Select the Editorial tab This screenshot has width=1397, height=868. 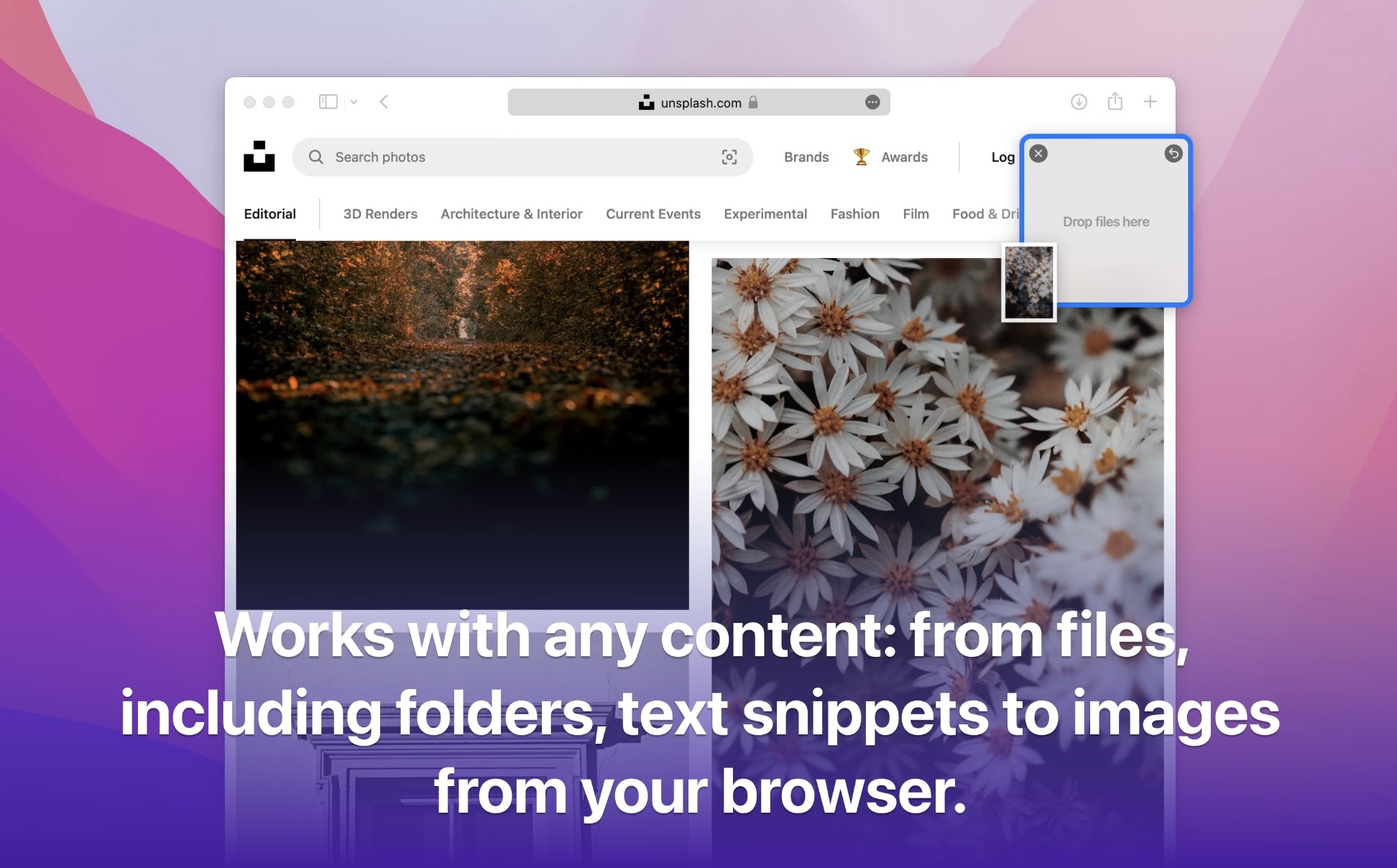(x=269, y=214)
